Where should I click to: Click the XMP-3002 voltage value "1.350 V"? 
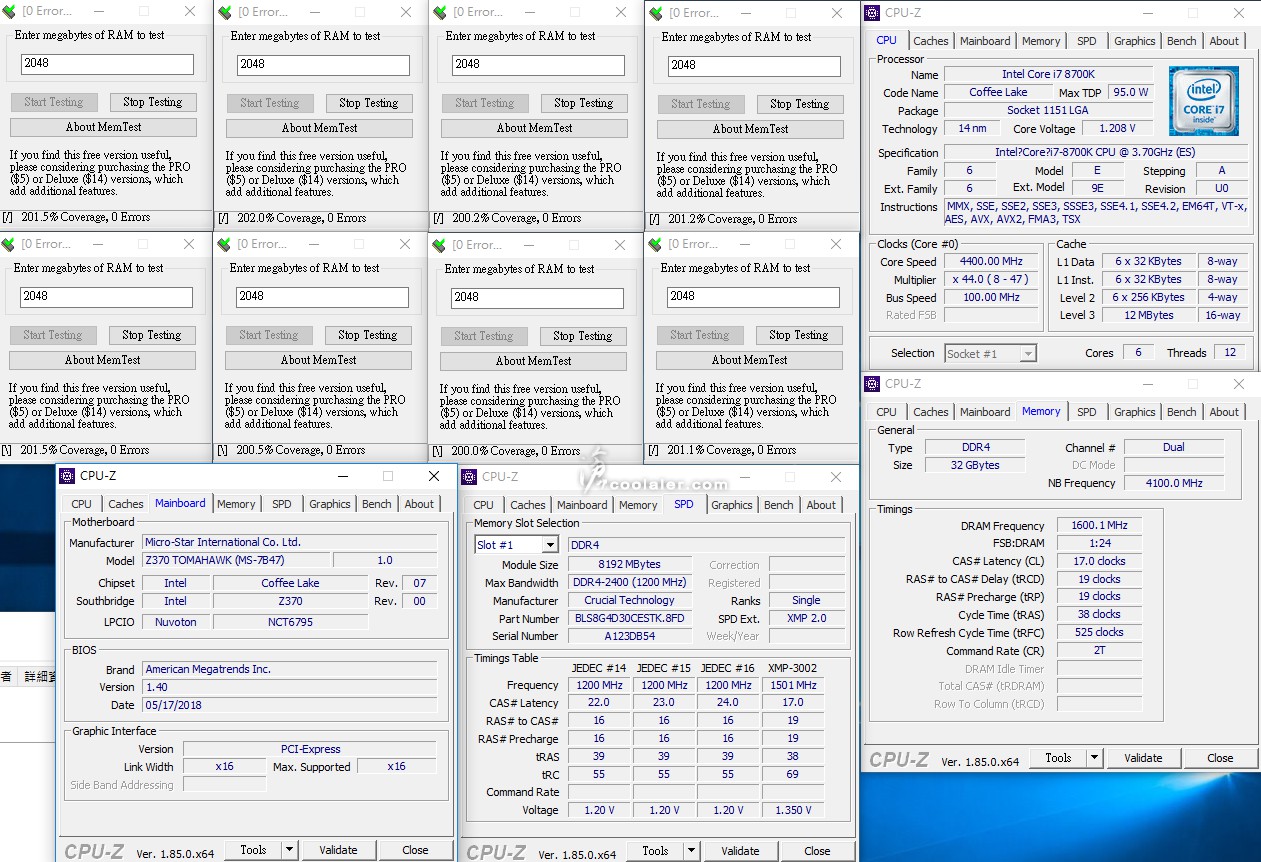click(792, 811)
